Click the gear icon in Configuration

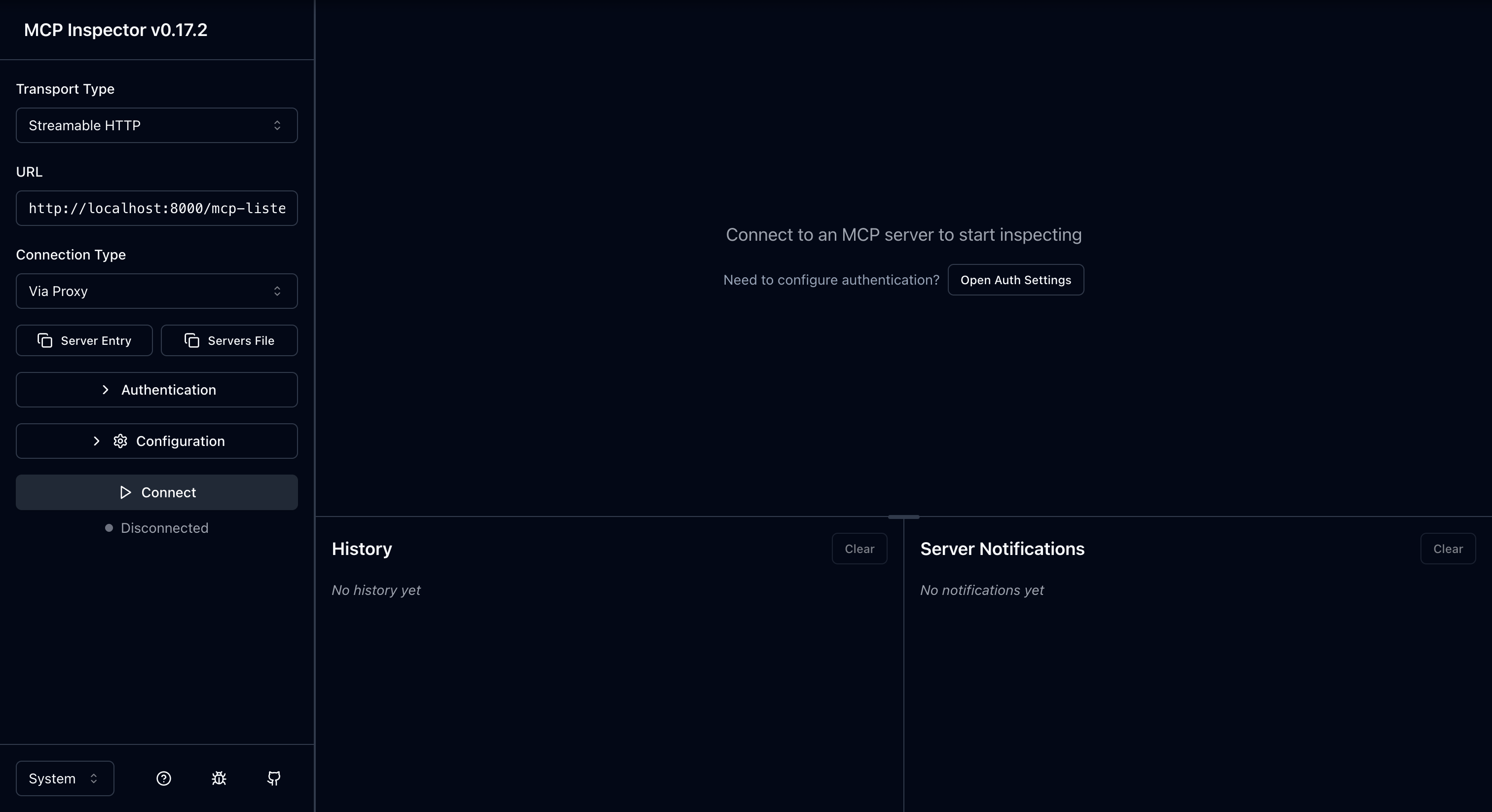click(120, 441)
